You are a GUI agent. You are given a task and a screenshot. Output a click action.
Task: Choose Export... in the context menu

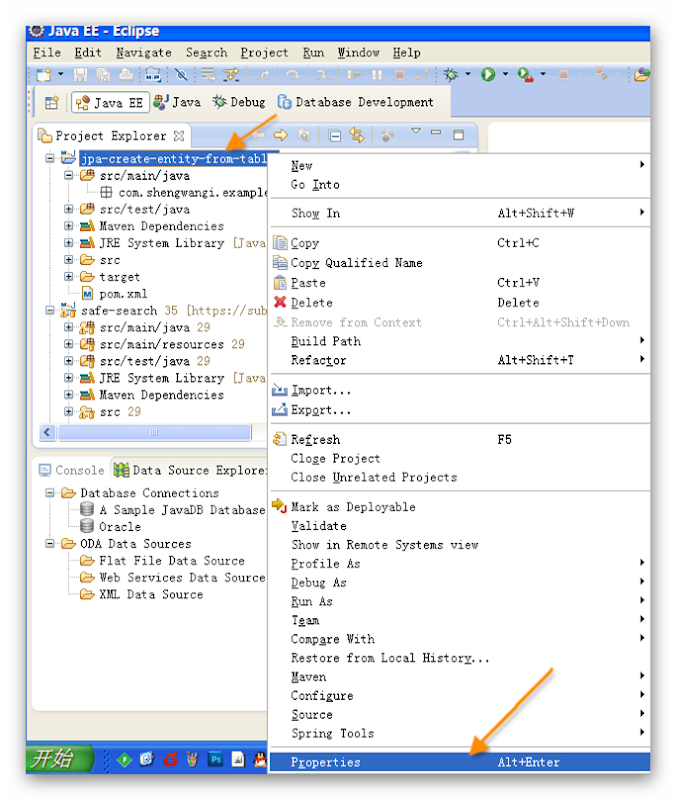point(460,410)
